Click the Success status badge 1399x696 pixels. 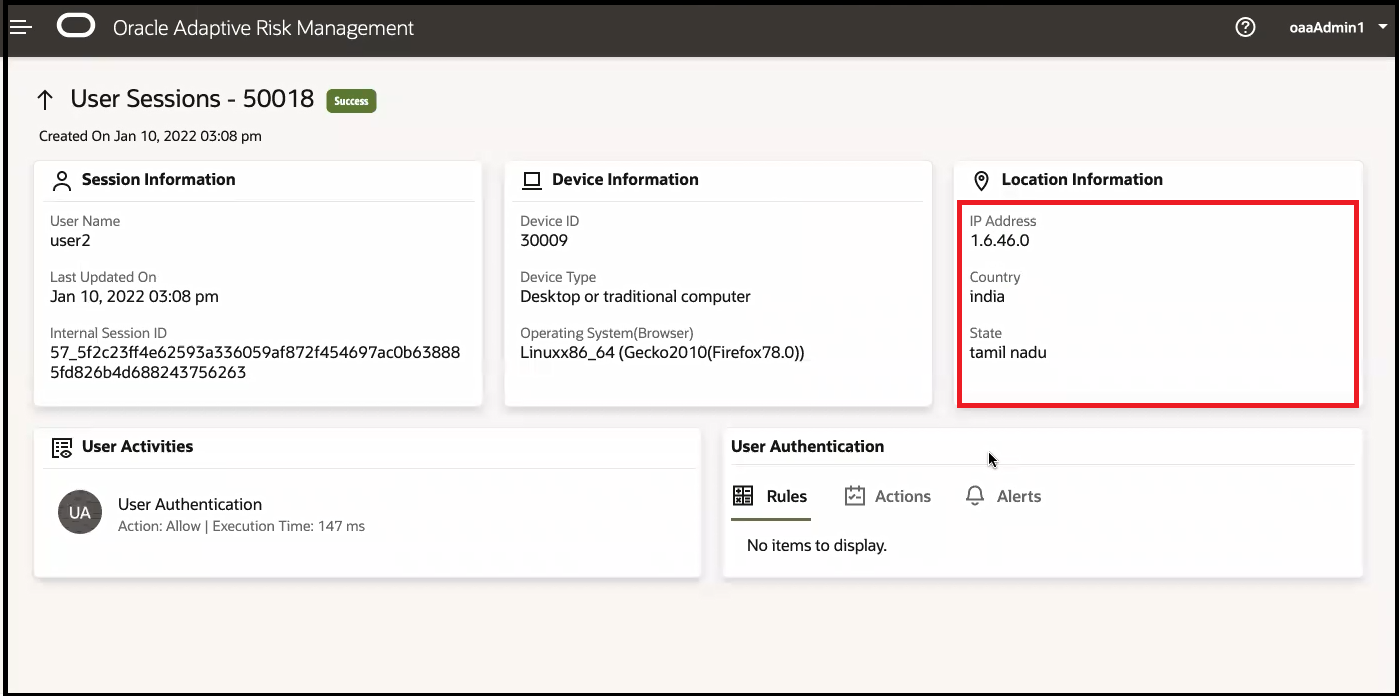pyautogui.click(x=351, y=101)
